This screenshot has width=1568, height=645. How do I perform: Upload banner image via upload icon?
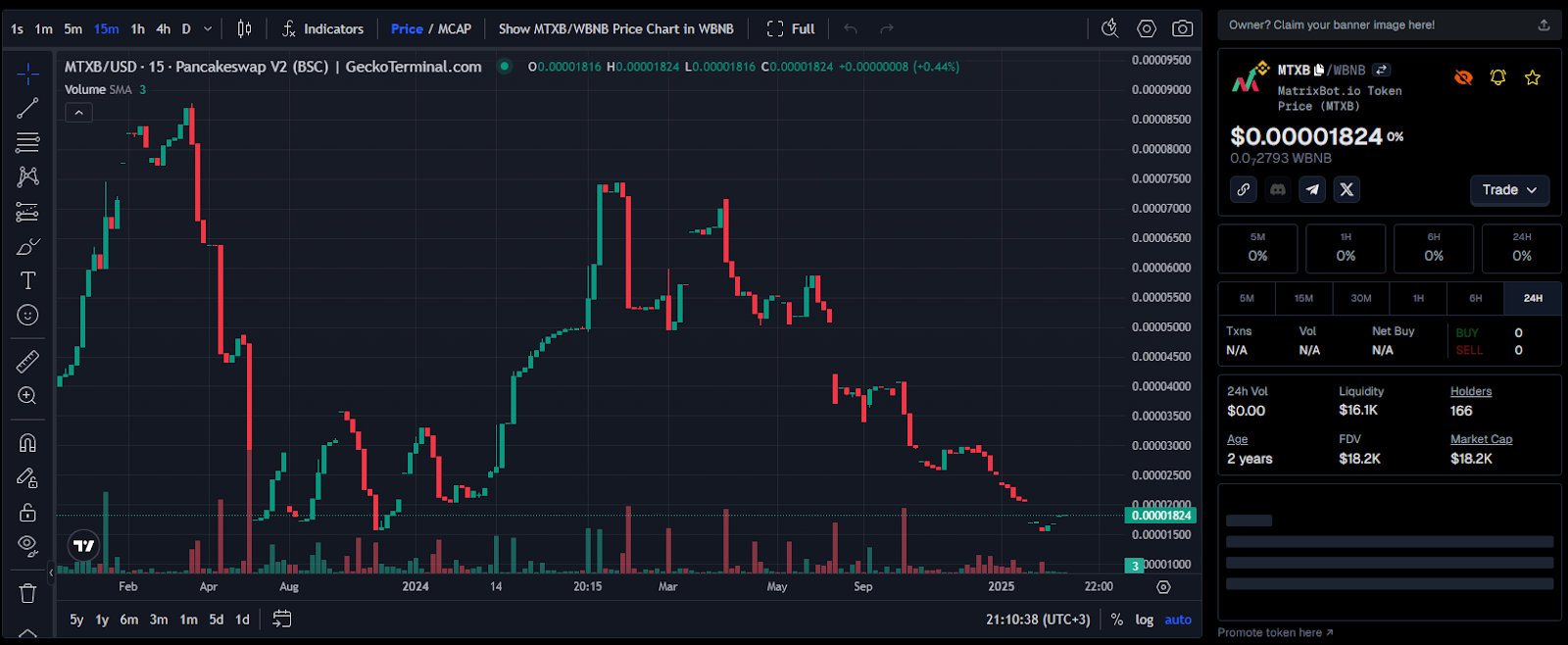1543,25
